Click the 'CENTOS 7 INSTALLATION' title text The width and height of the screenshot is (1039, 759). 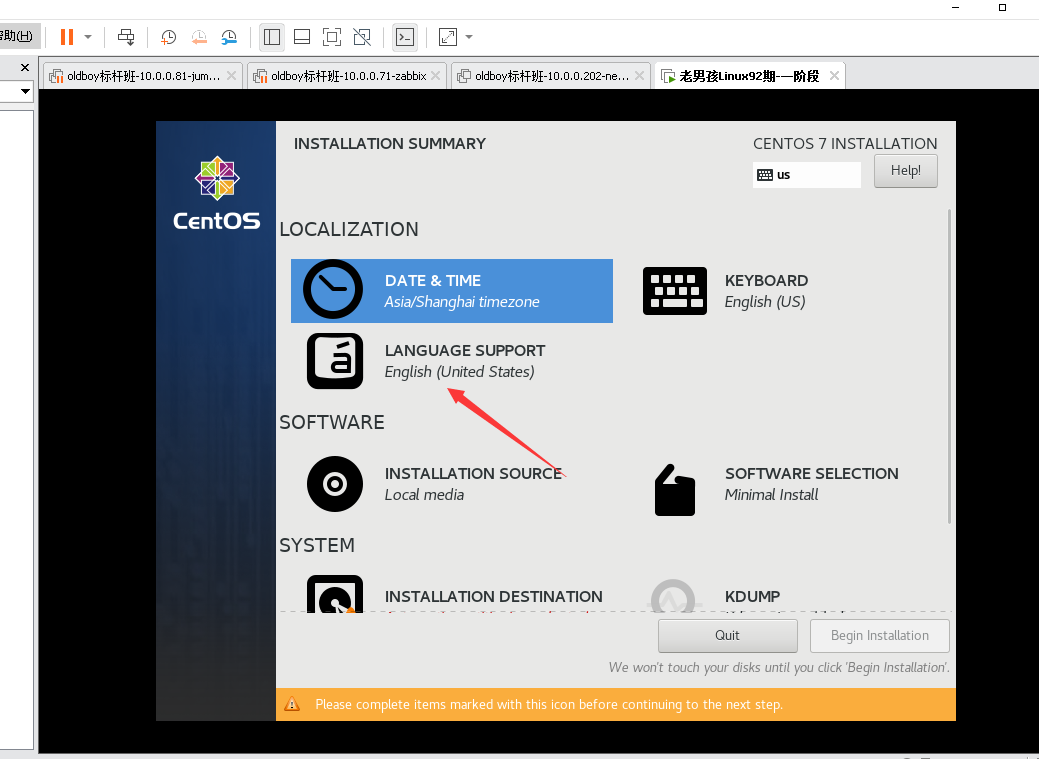(x=845, y=144)
